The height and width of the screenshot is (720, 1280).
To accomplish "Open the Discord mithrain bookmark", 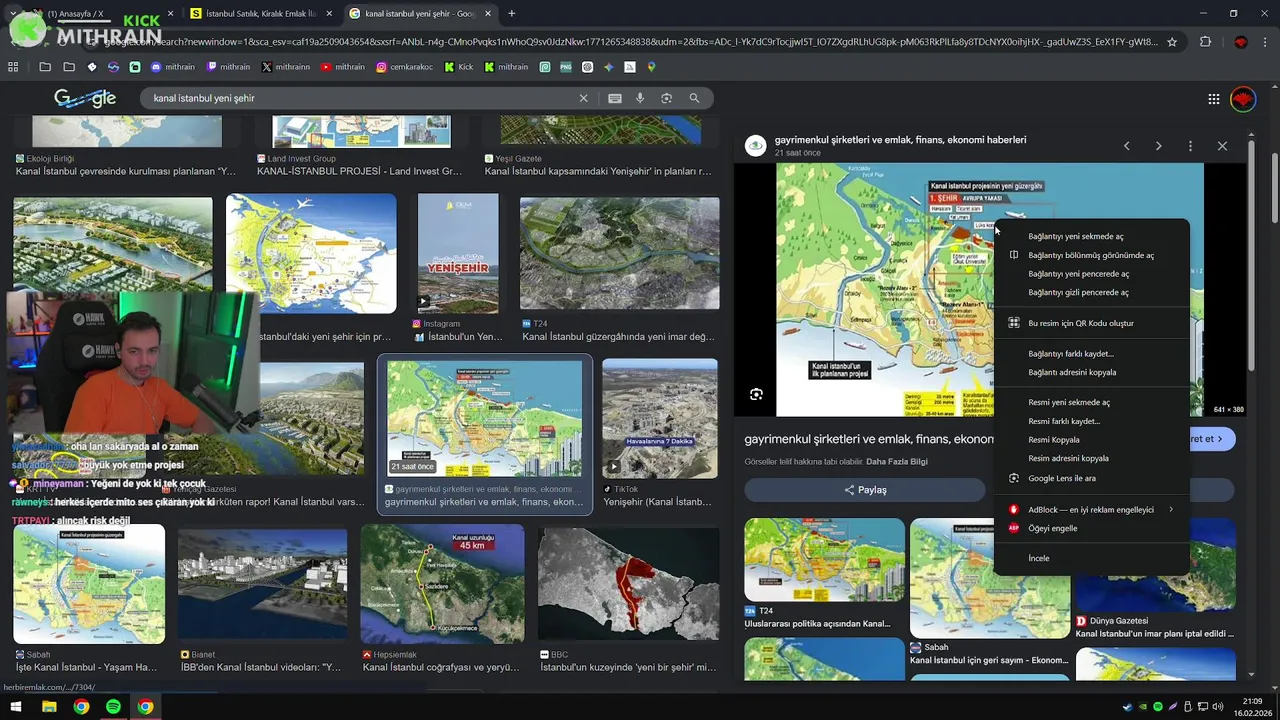I will pyautogui.click(x=173, y=67).
